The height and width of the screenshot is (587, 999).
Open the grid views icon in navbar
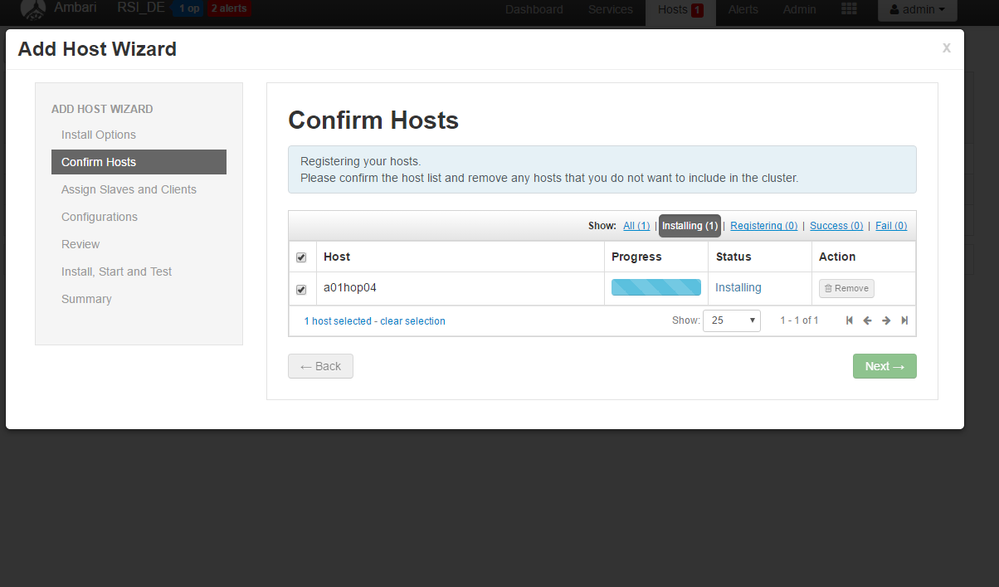click(849, 9)
